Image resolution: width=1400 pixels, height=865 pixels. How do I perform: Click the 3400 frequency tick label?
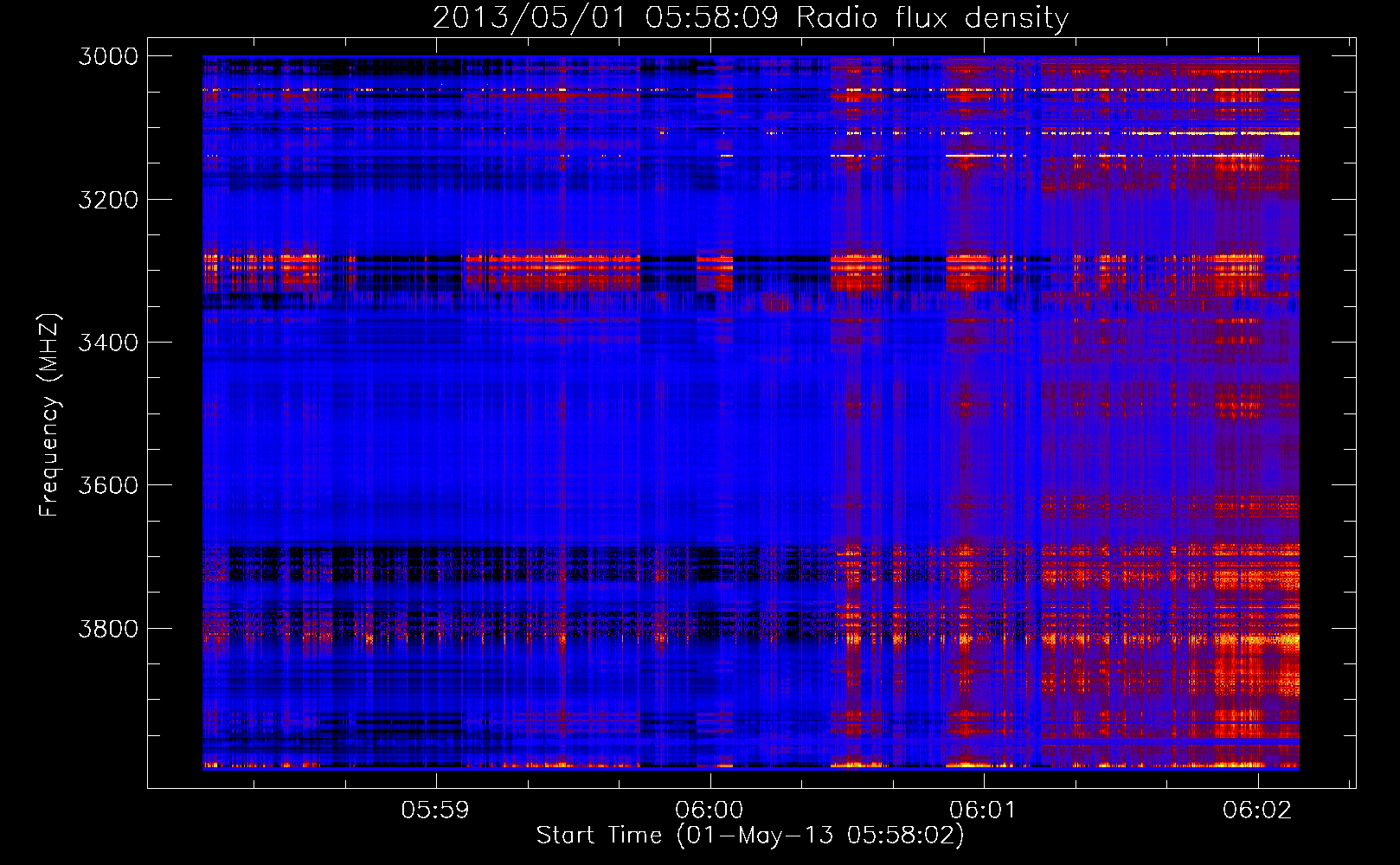(x=108, y=343)
